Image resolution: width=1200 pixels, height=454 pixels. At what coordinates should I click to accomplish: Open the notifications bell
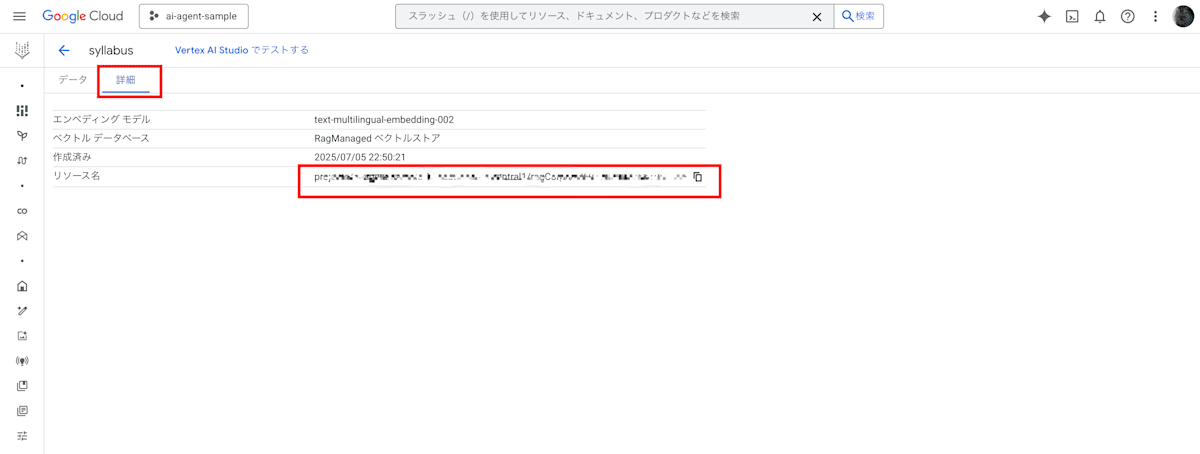1100,16
